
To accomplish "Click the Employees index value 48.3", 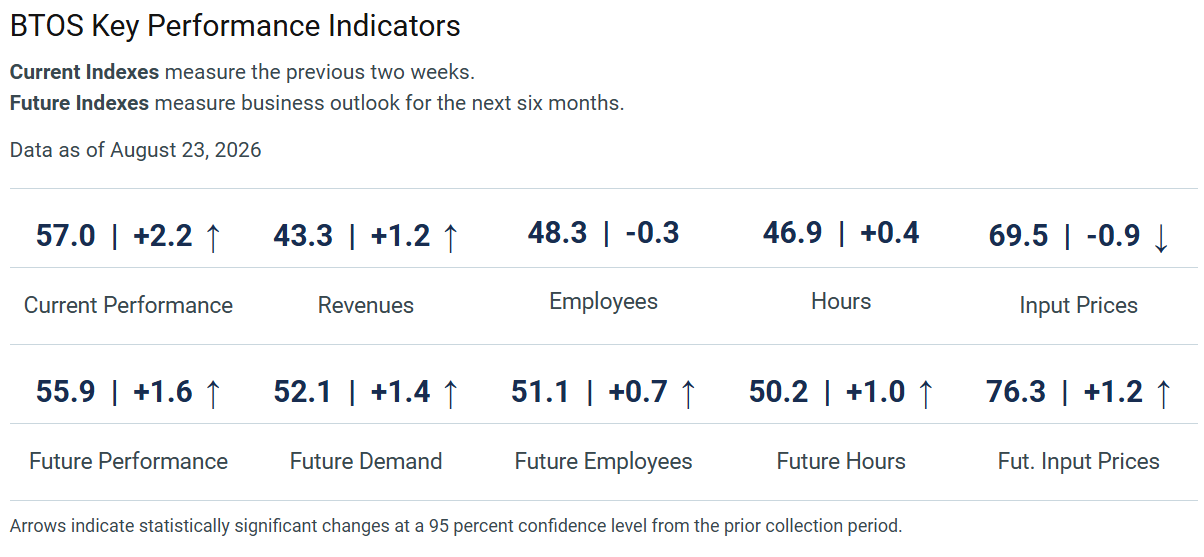I will pos(557,233).
